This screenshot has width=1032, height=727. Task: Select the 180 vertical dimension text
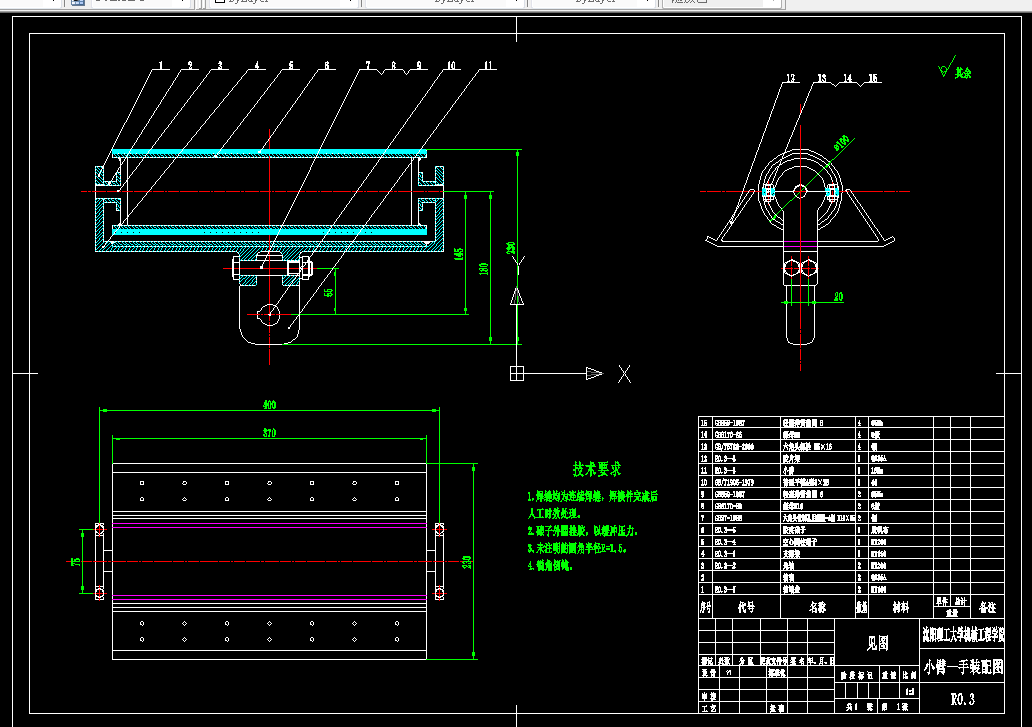(484, 269)
